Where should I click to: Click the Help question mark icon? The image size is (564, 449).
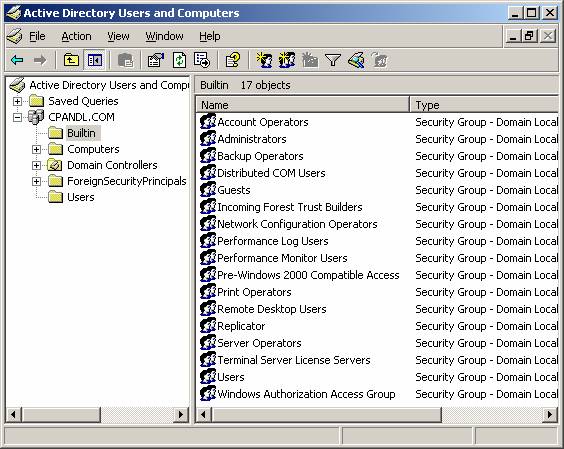click(233, 60)
